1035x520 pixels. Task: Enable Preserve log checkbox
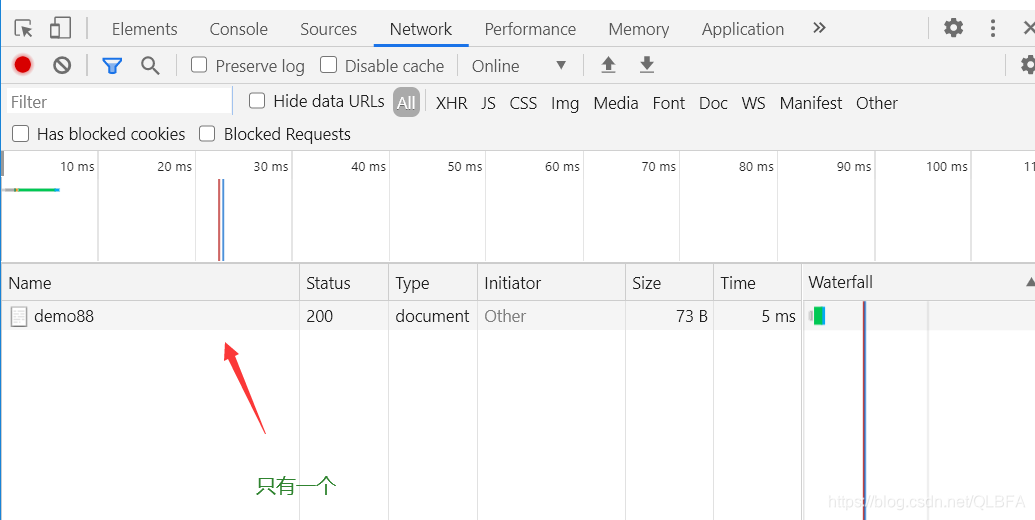(199, 65)
